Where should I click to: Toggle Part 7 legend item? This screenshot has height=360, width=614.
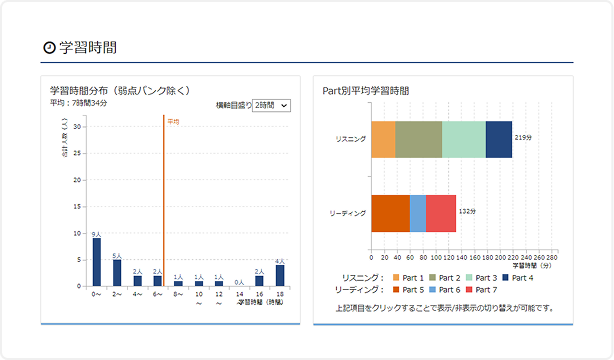pos(481,290)
